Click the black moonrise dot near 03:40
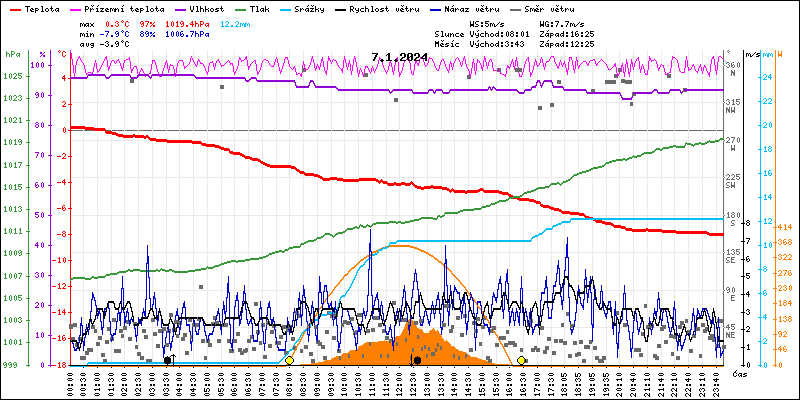800x400 pixels. (167, 360)
